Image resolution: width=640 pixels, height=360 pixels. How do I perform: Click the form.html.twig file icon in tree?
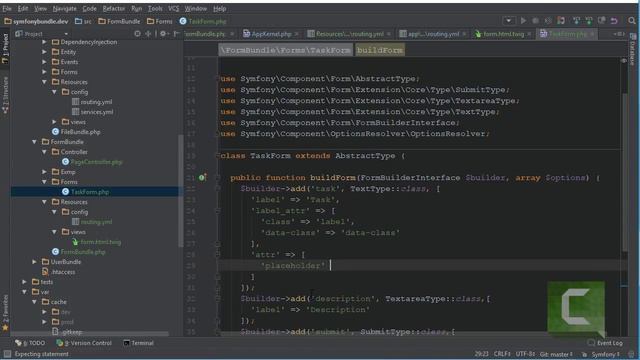pyautogui.click(x=75, y=242)
